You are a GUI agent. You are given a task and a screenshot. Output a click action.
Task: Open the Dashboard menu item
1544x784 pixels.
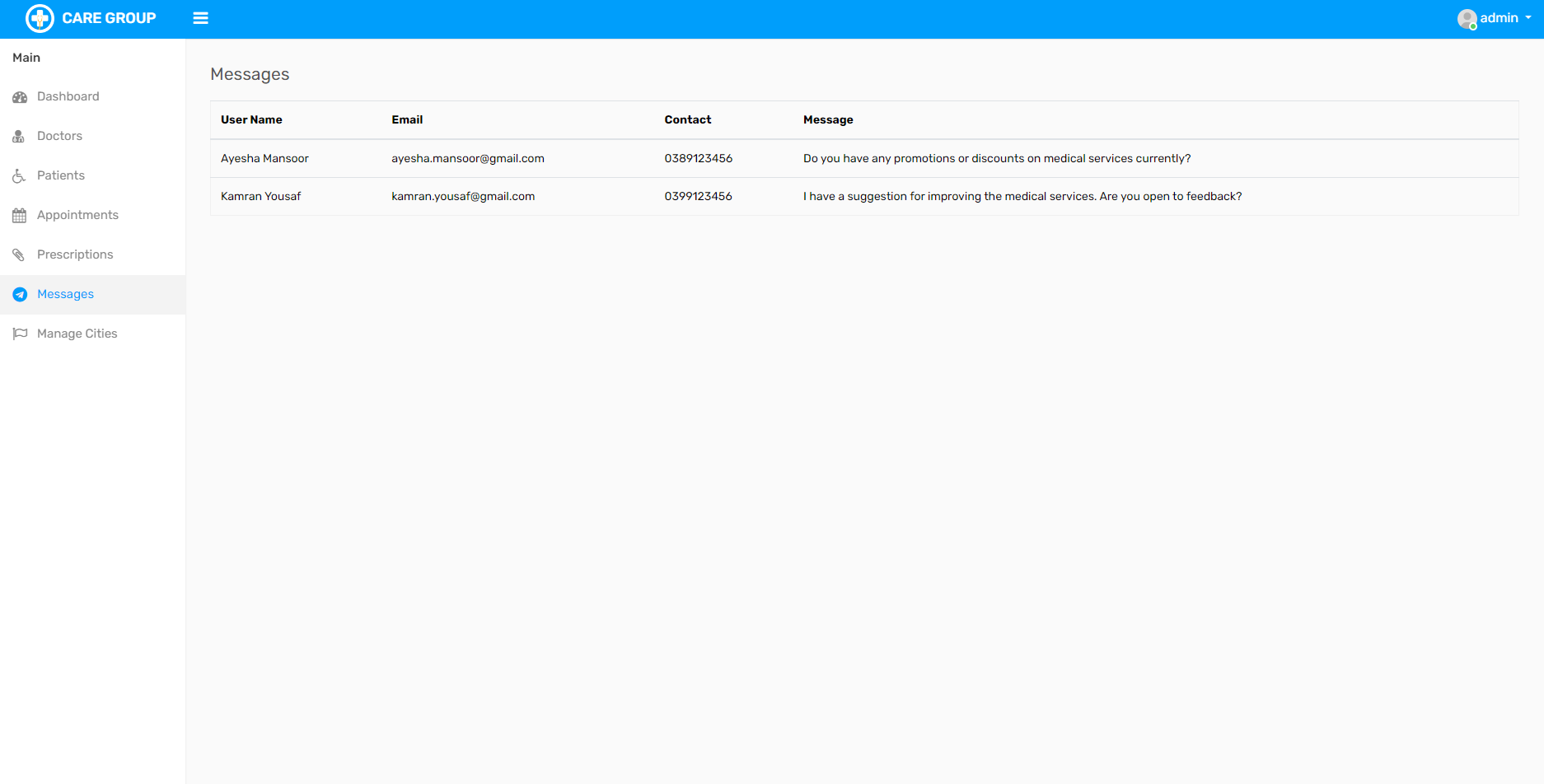coord(68,96)
